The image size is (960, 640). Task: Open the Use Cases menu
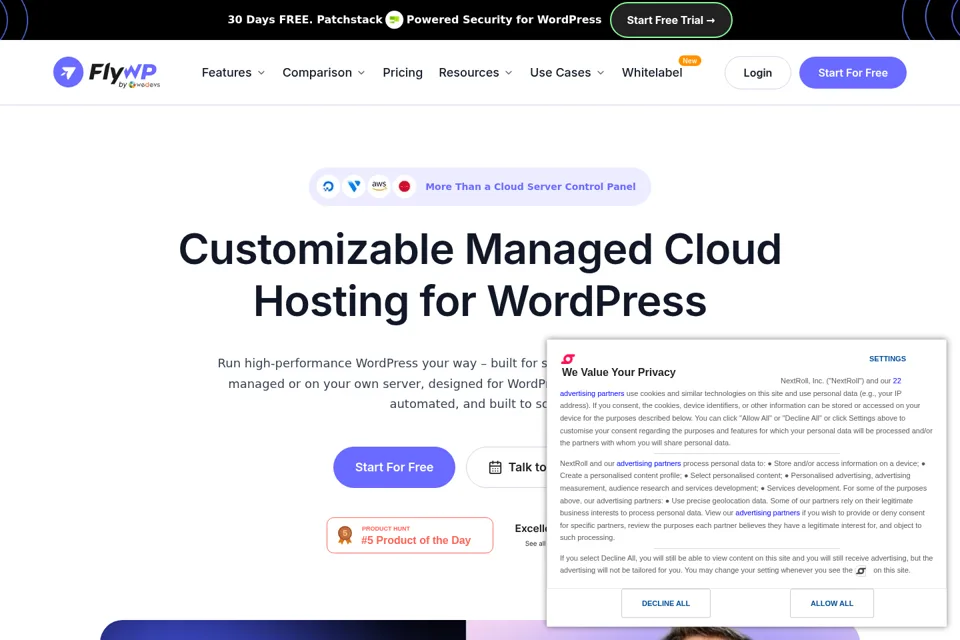coord(567,73)
